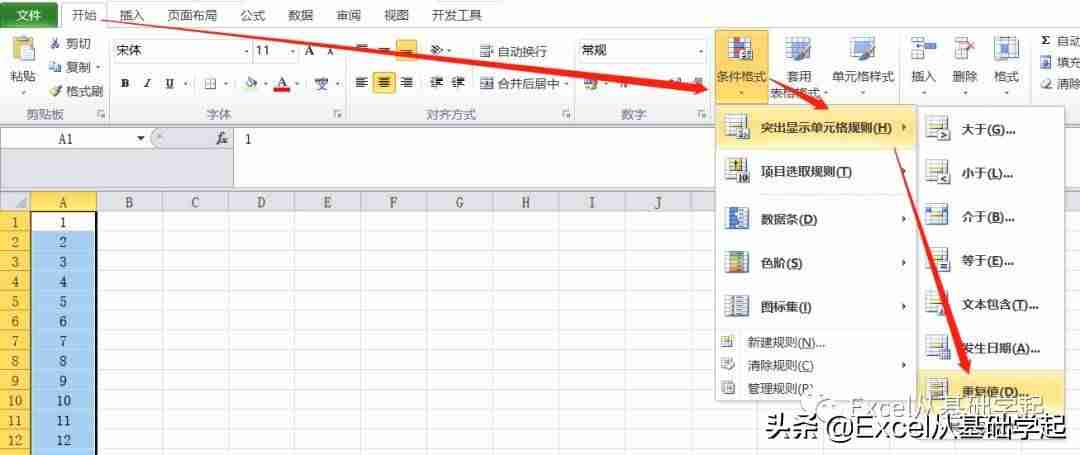1080x455 pixels.
Task: Click the 插入 insert cells icon
Action: (x=923, y=50)
